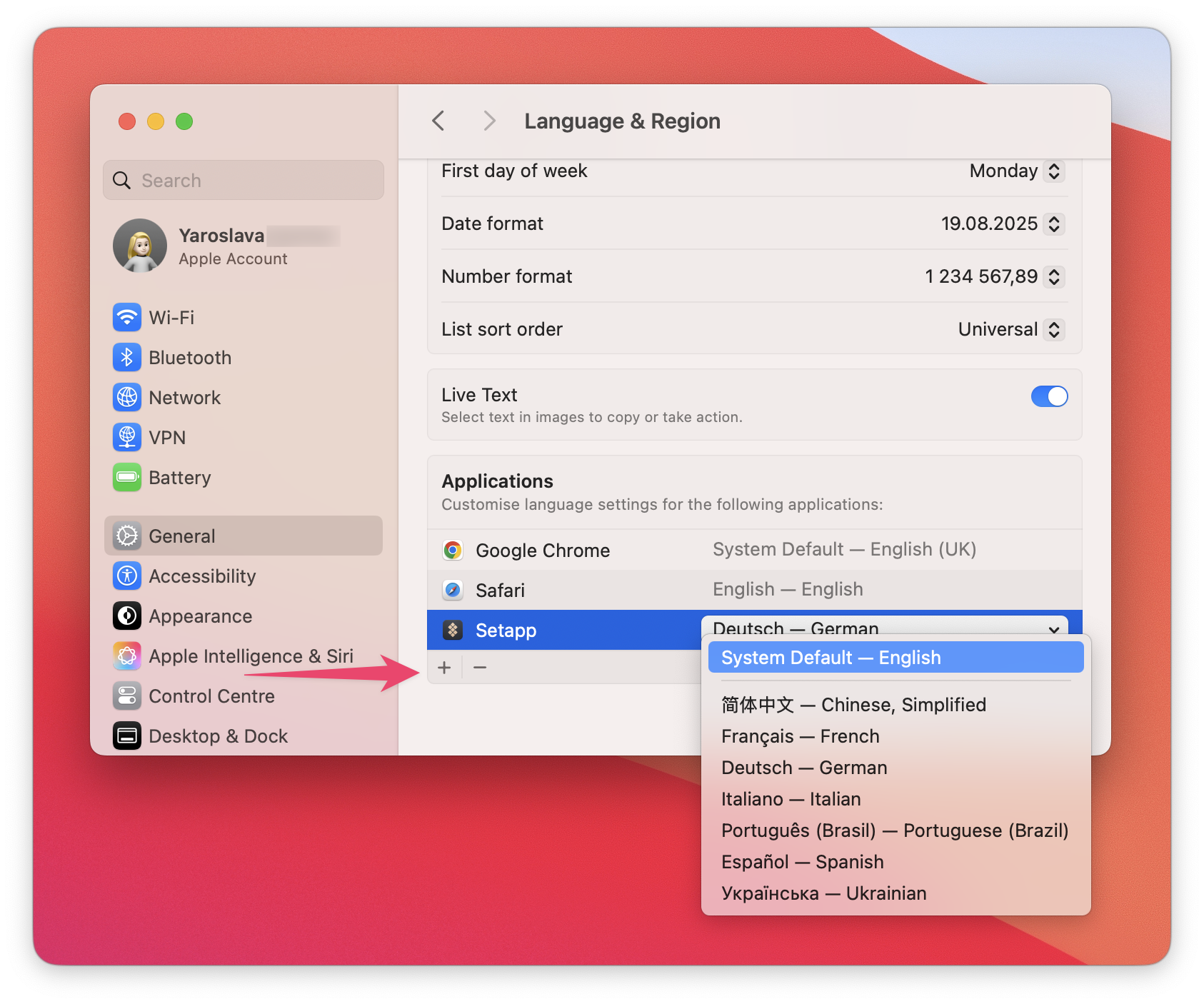This screenshot has height=1004, width=1204.
Task: Choose Italiano — Italian from menu
Action: [896, 799]
